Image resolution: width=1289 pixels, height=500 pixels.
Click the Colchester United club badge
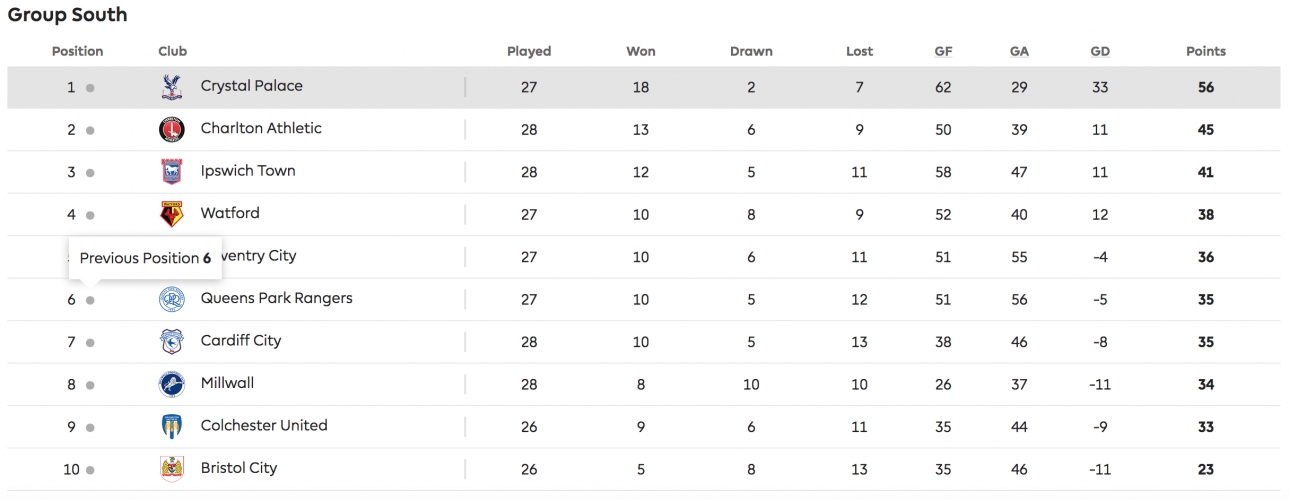[172, 427]
